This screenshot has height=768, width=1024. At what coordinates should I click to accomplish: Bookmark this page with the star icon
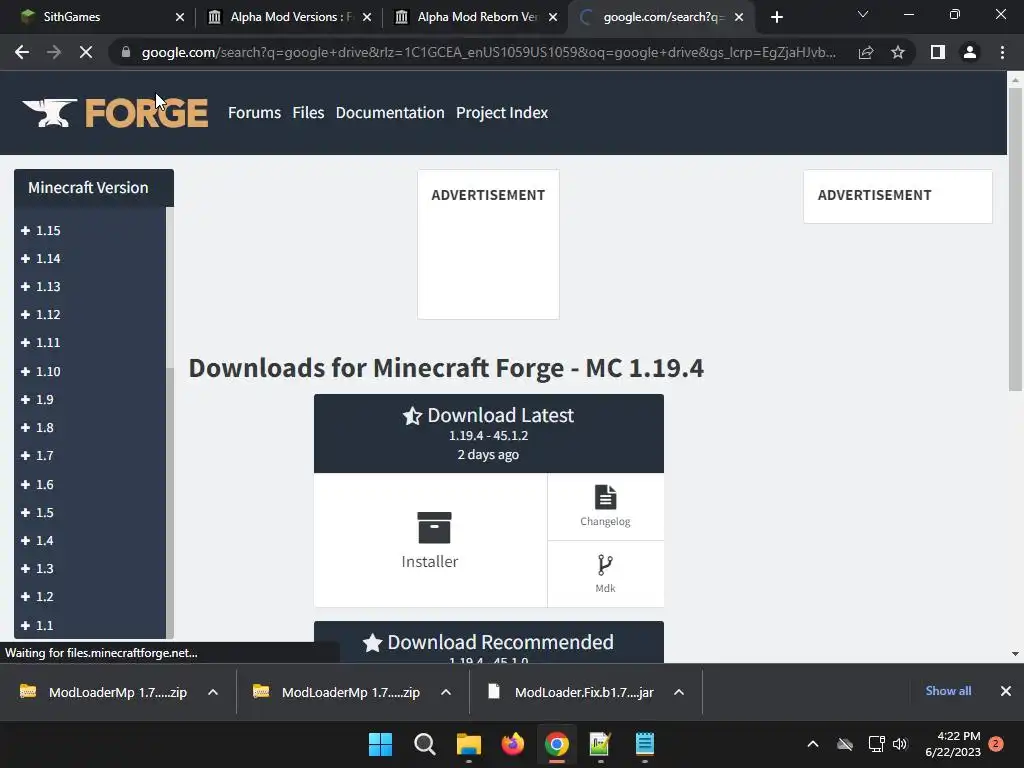click(x=898, y=52)
